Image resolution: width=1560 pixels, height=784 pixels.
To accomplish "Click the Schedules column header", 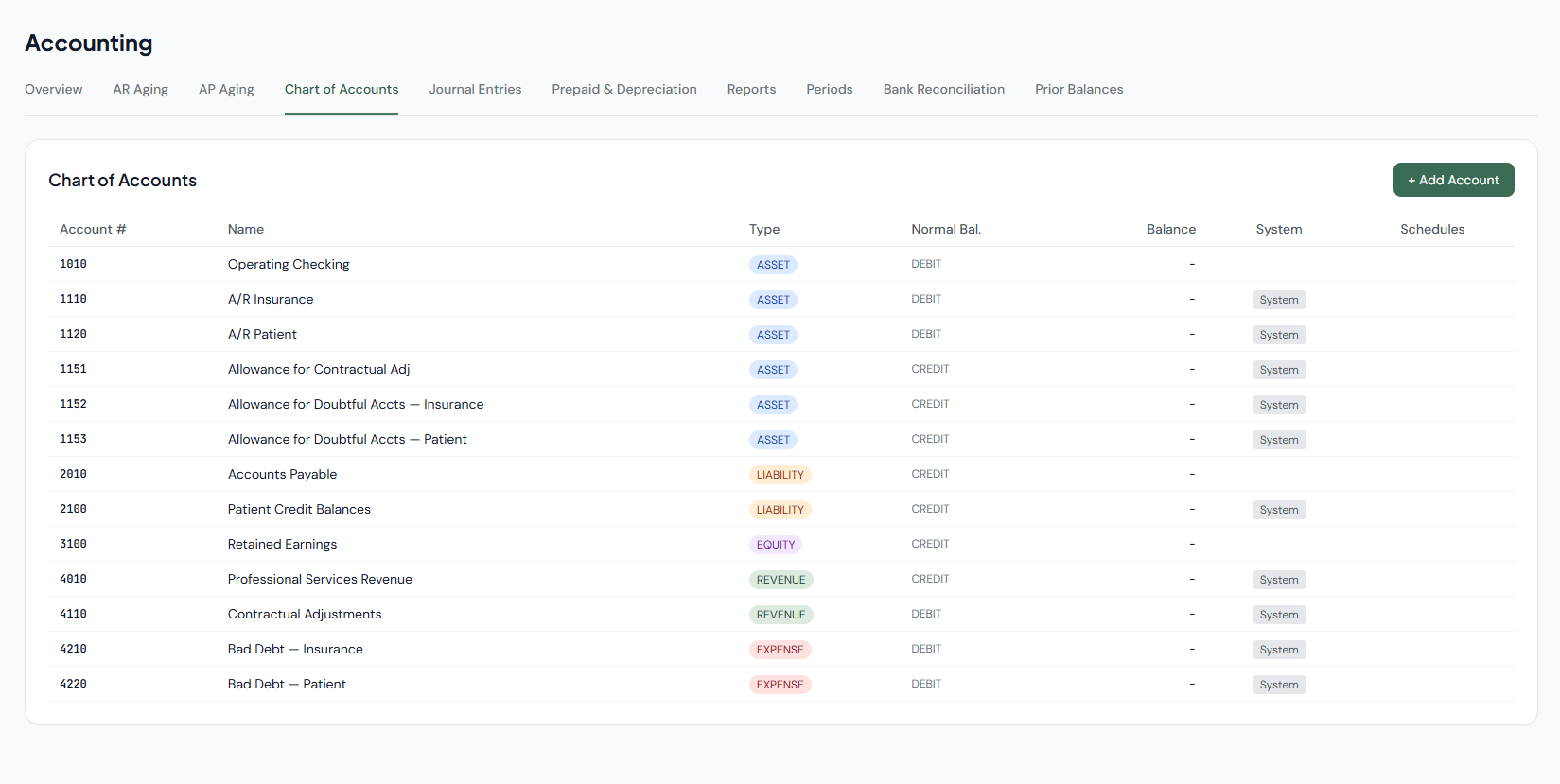I will coord(1432,229).
